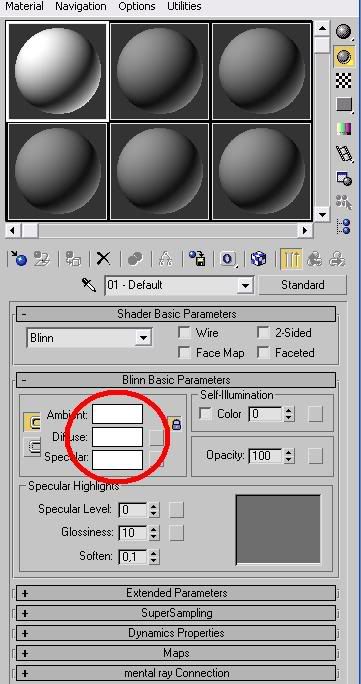The image size is (361, 684).
Task: Click the Reset Map/Mtl X icon
Action: (x=103, y=259)
